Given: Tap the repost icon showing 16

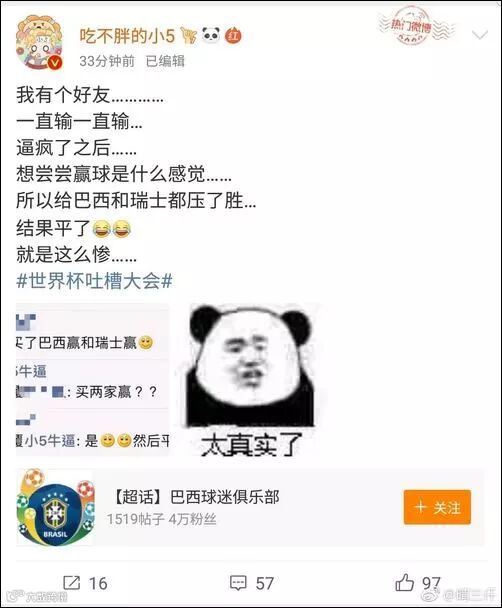Looking at the screenshot, I should tap(72, 583).
